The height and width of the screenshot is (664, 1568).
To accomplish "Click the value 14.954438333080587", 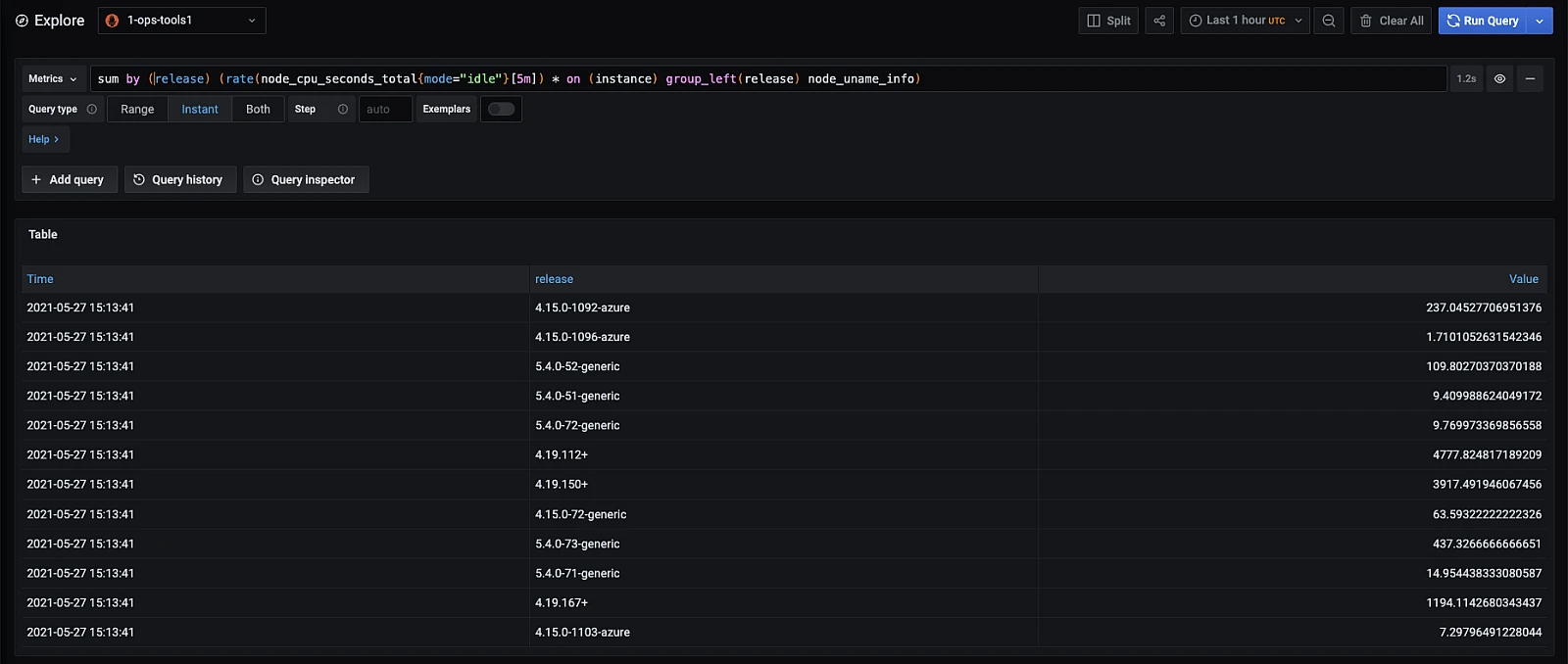I will point(1484,573).
